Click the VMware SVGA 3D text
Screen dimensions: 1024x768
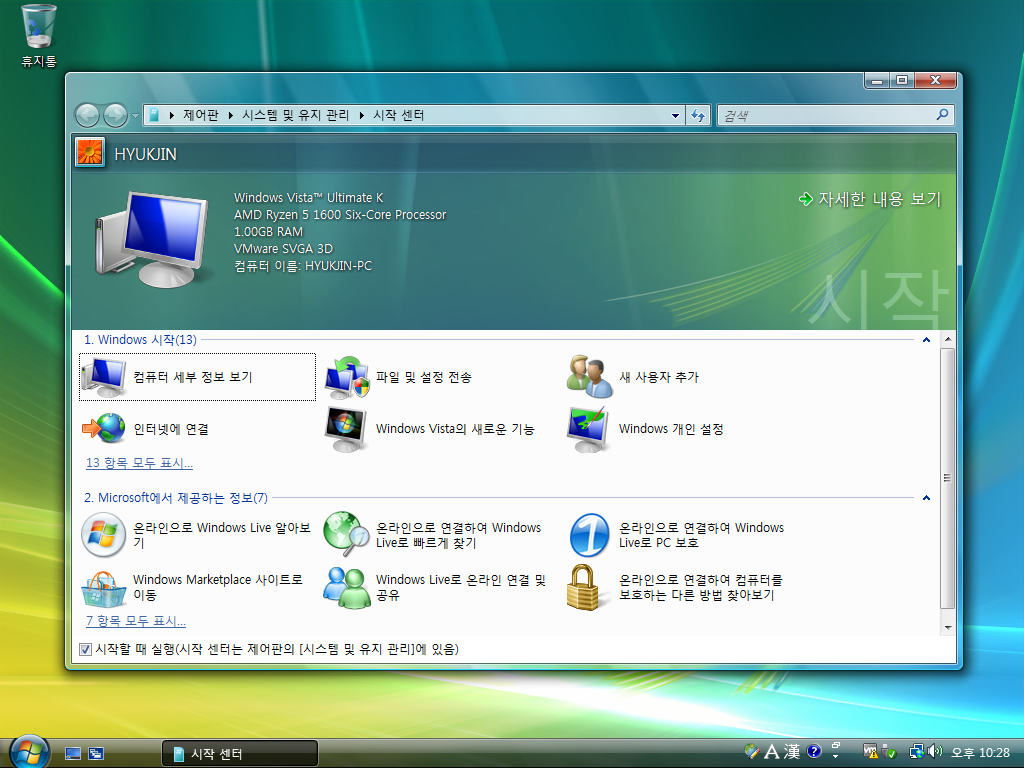click(x=283, y=249)
